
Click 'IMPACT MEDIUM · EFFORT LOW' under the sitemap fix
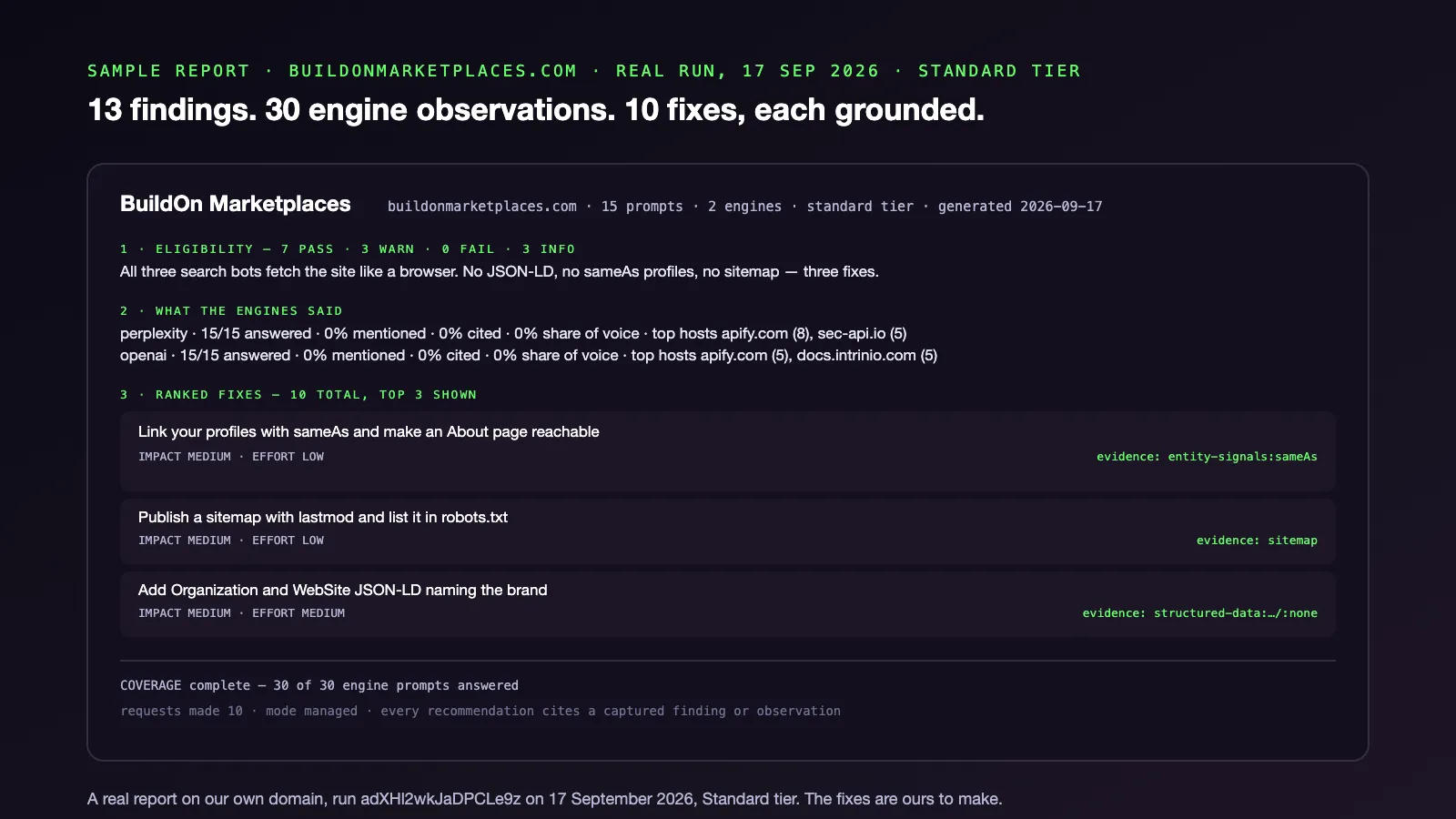[x=231, y=541]
